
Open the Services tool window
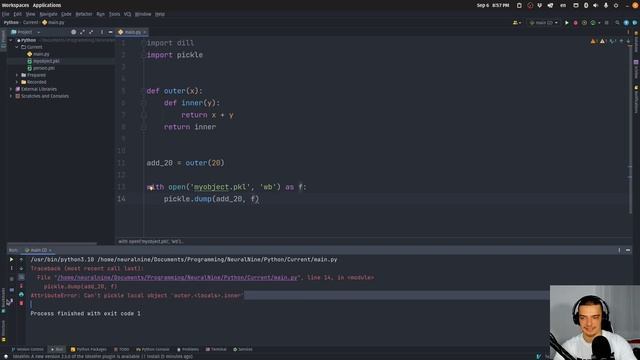pos(242,349)
